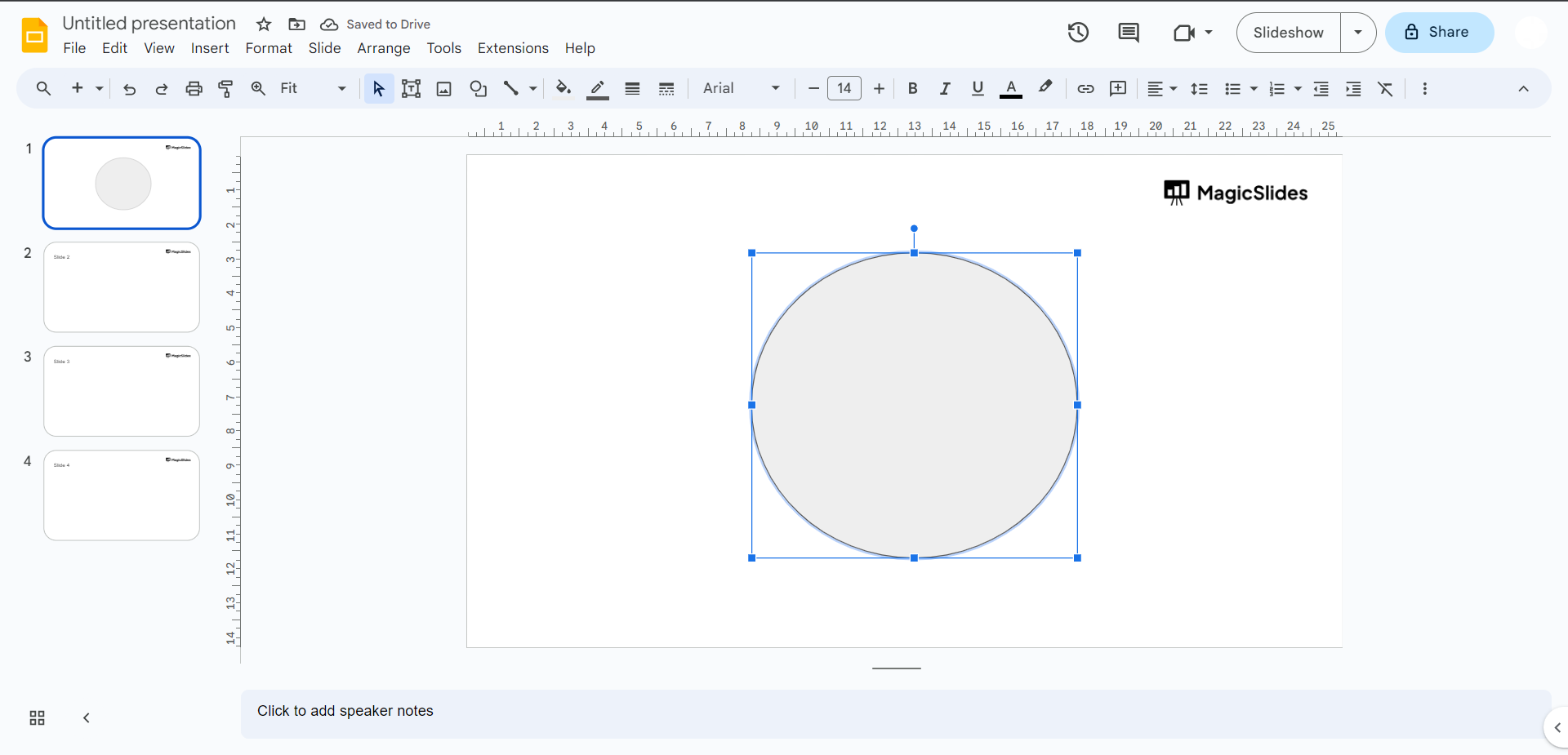The height and width of the screenshot is (755, 1568).
Task: Click the Share button
Action: [x=1439, y=33]
